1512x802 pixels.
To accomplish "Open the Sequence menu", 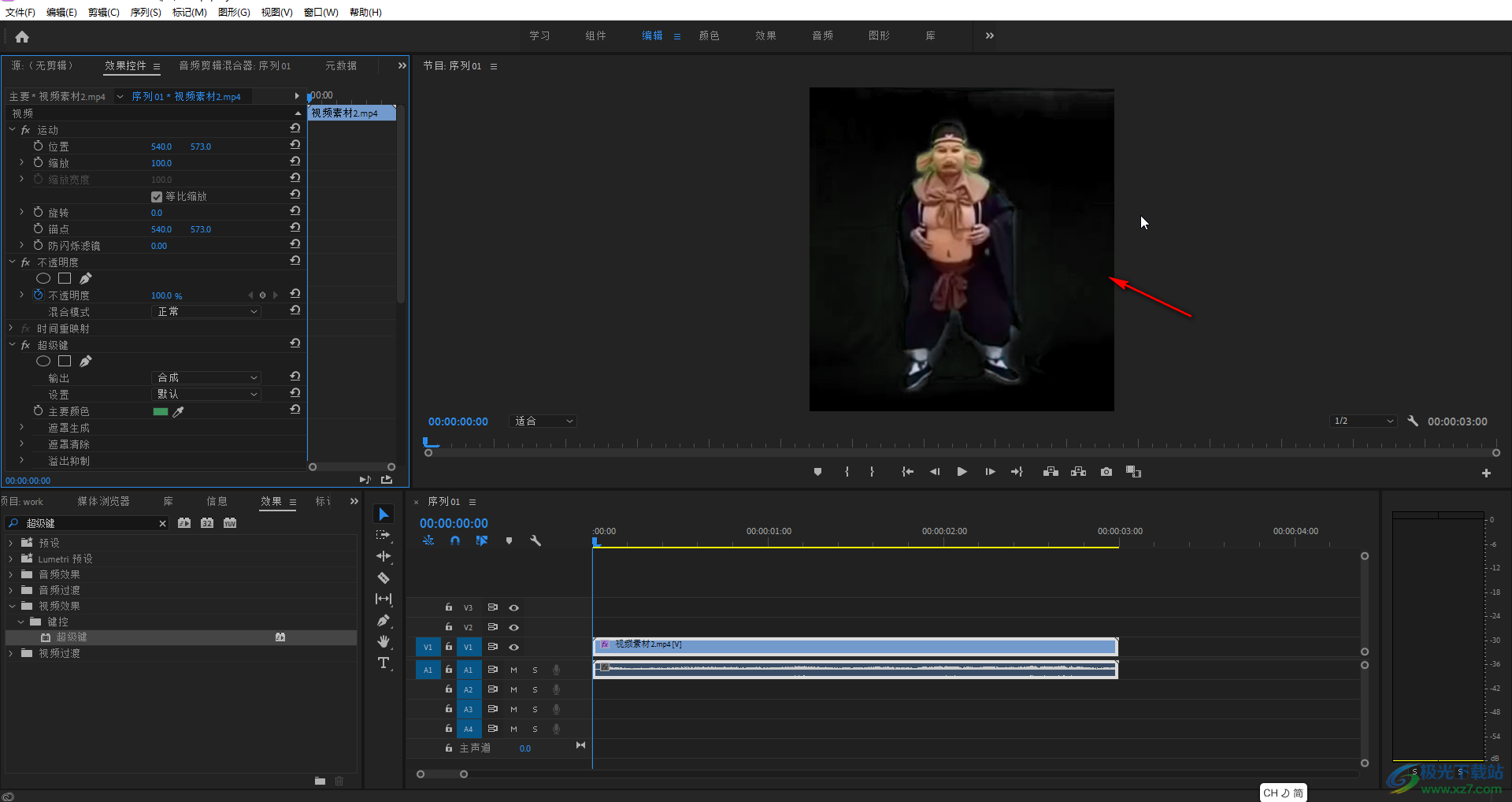I will click(145, 12).
